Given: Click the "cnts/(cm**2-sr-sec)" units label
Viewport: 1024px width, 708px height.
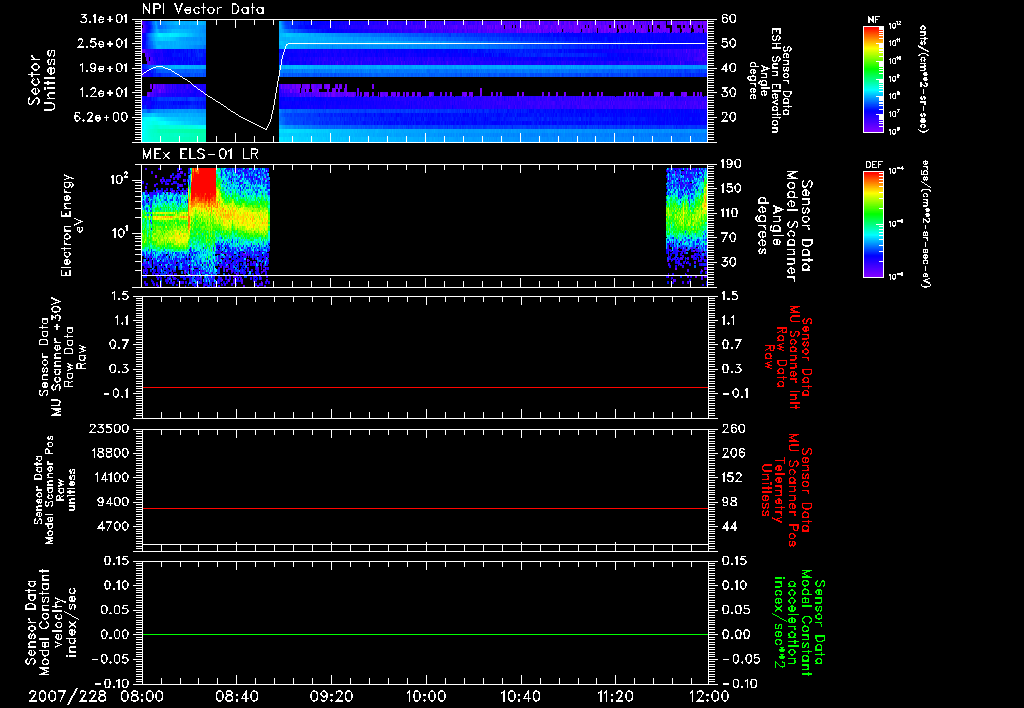Looking at the screenshot, I should [923, 79].
